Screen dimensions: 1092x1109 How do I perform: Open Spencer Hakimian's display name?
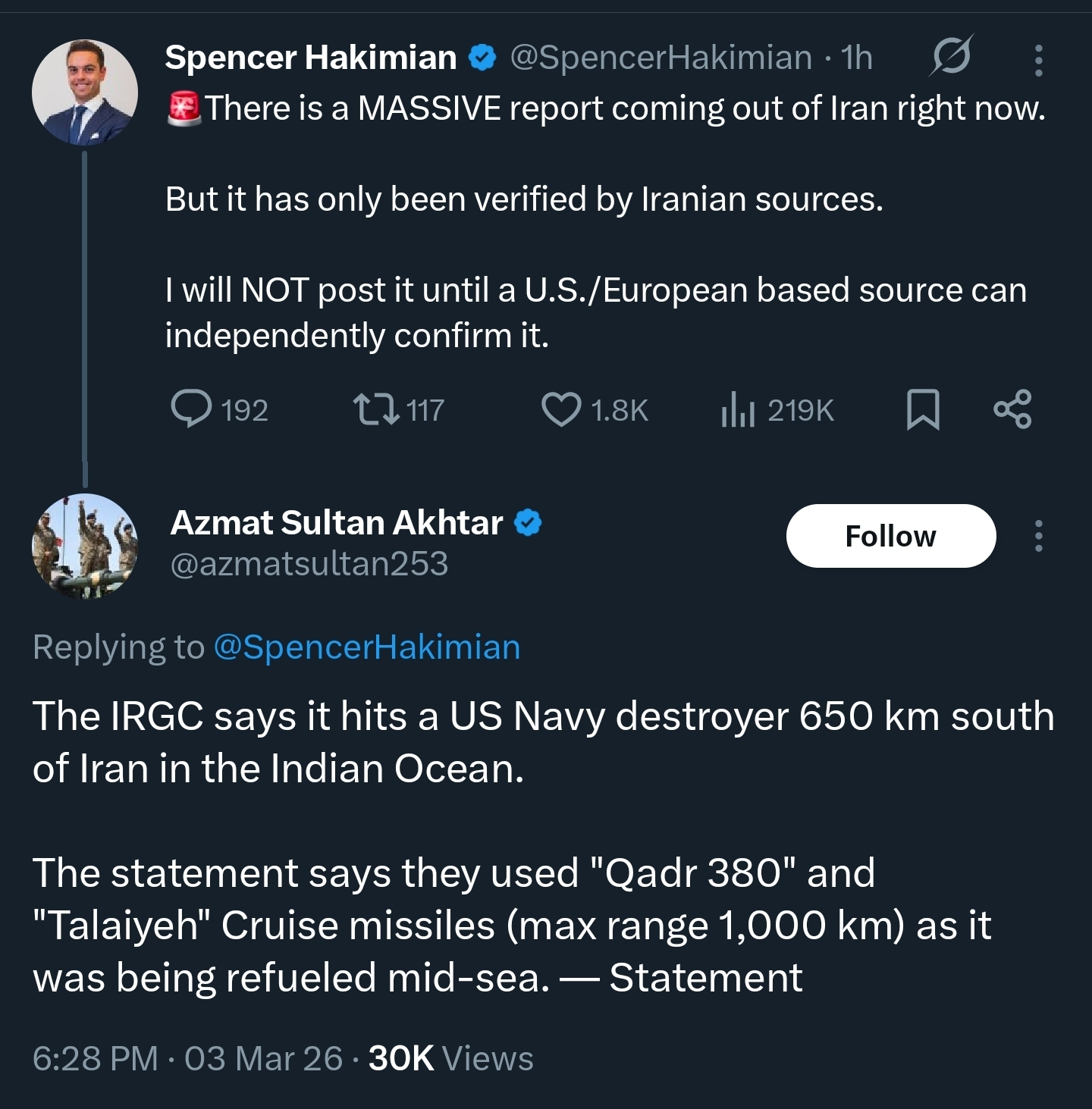tap(310, 58)
